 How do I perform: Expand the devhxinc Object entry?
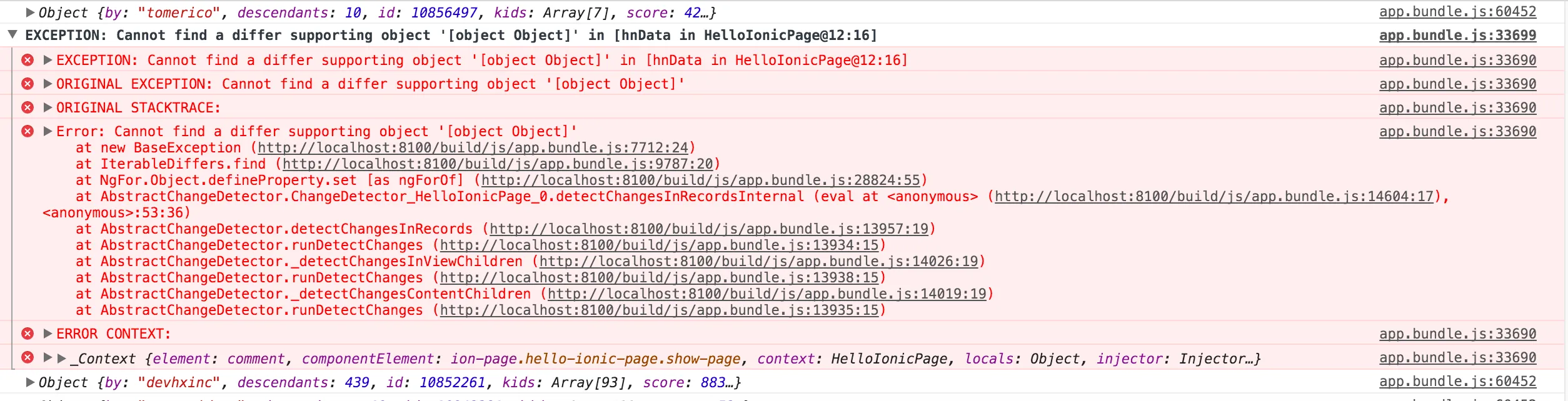pyautogui.click(x=29, y=382)
